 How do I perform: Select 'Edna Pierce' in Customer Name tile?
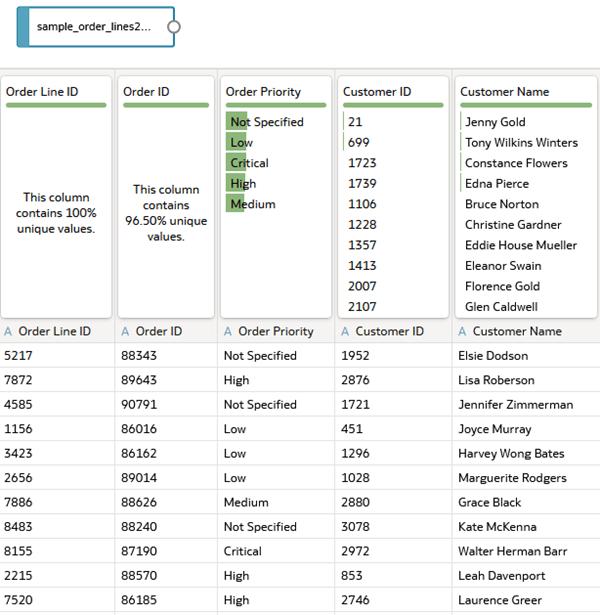tap(497, 184)
